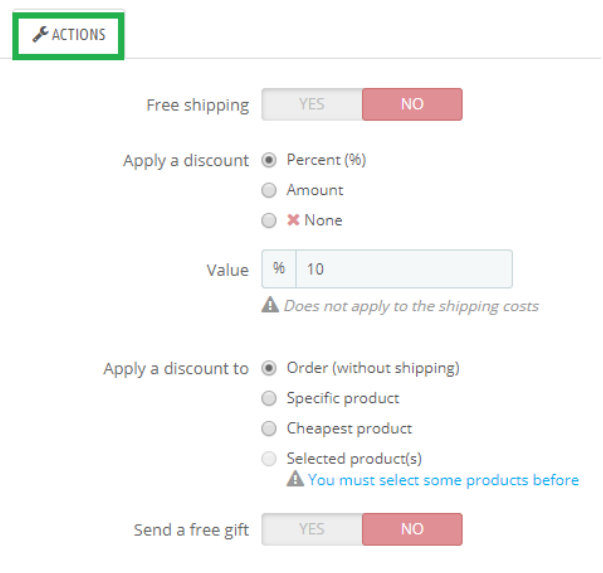
Task: Set free shipping to NO
Action: [412, 104]
